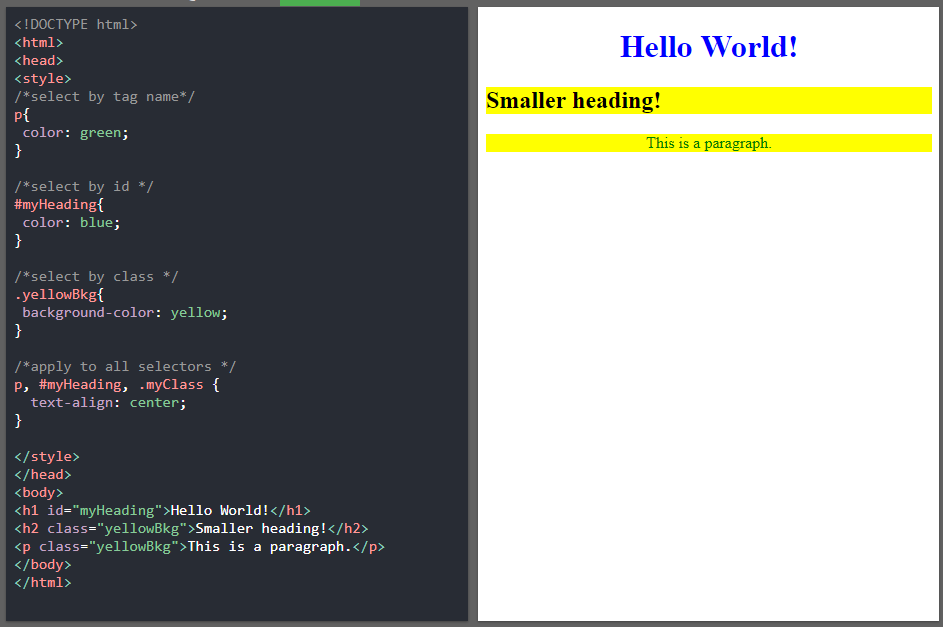Click the blue Hello World! heading in preview

(x=708, y=46)
